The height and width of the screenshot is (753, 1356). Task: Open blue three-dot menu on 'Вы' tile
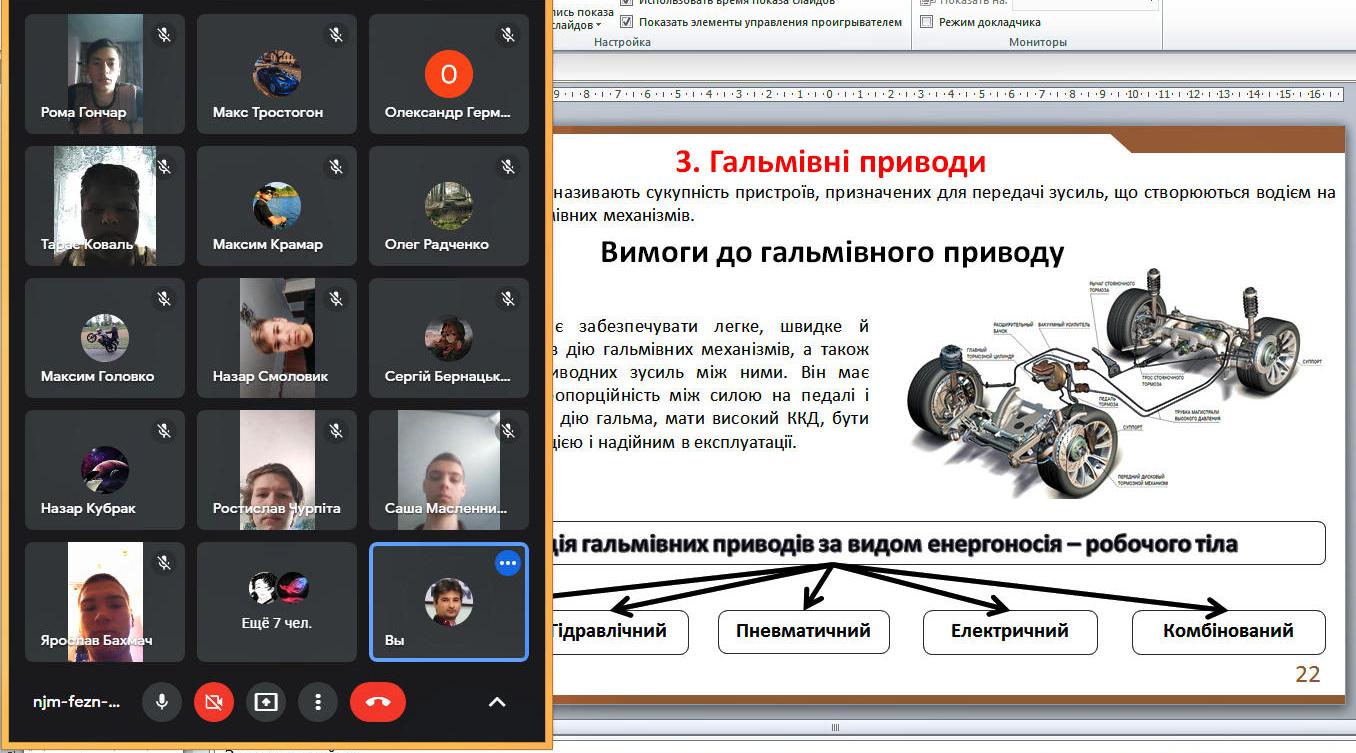(508, 563)
